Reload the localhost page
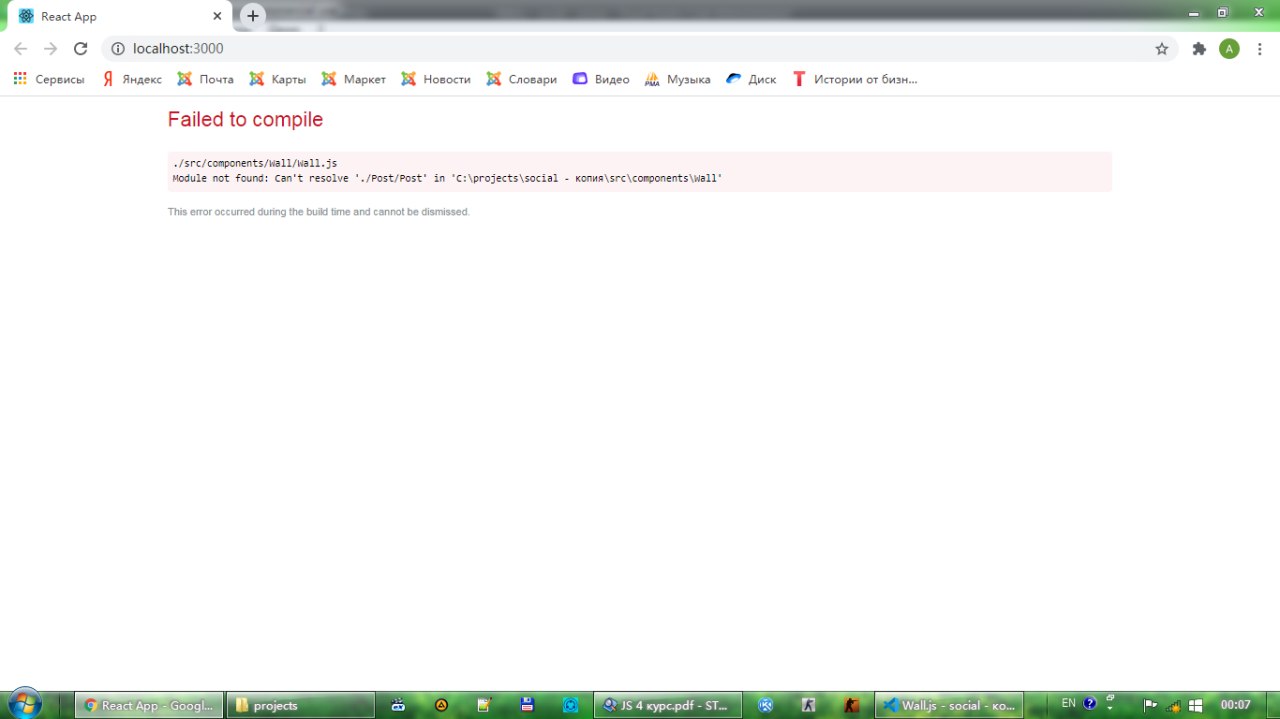This screenshot has height=719, width=1280. pyautogui.click(x=81, y=48)
